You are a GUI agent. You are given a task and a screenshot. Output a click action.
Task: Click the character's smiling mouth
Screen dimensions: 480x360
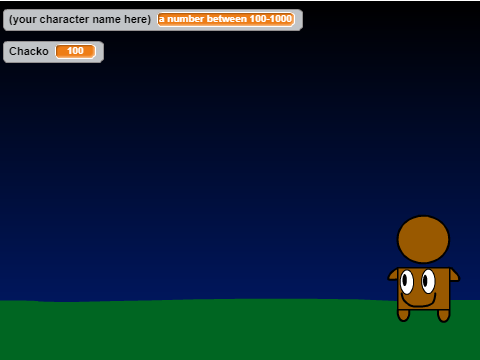click(418, 300)
